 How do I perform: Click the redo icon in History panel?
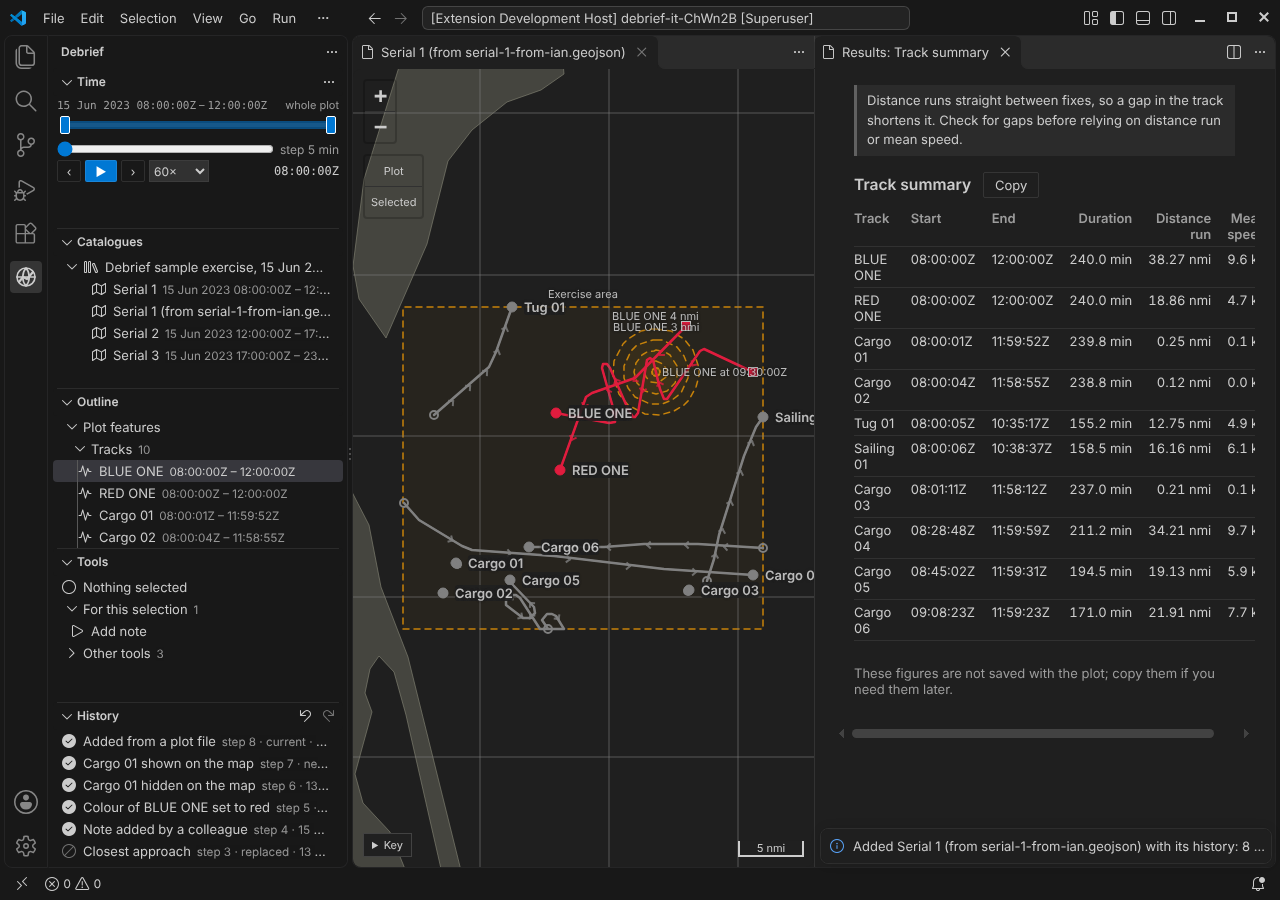[x=328, y=715]
